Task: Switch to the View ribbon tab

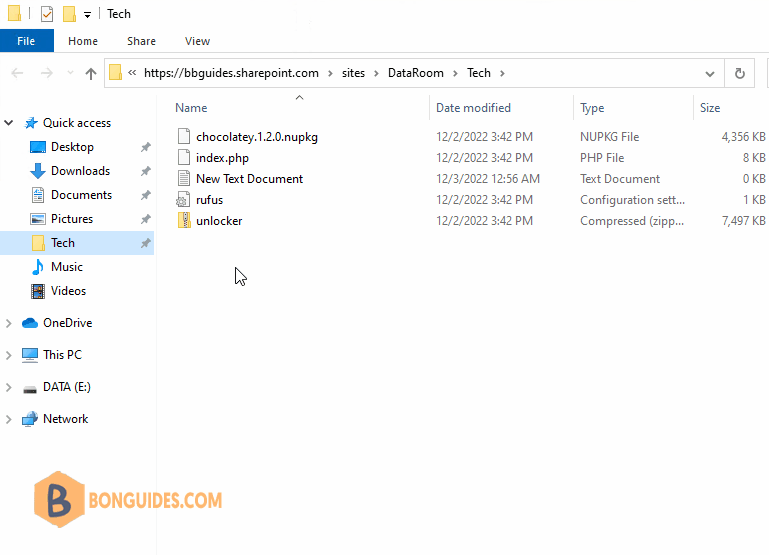Action: pyautogui.click(x=197, y=41)
